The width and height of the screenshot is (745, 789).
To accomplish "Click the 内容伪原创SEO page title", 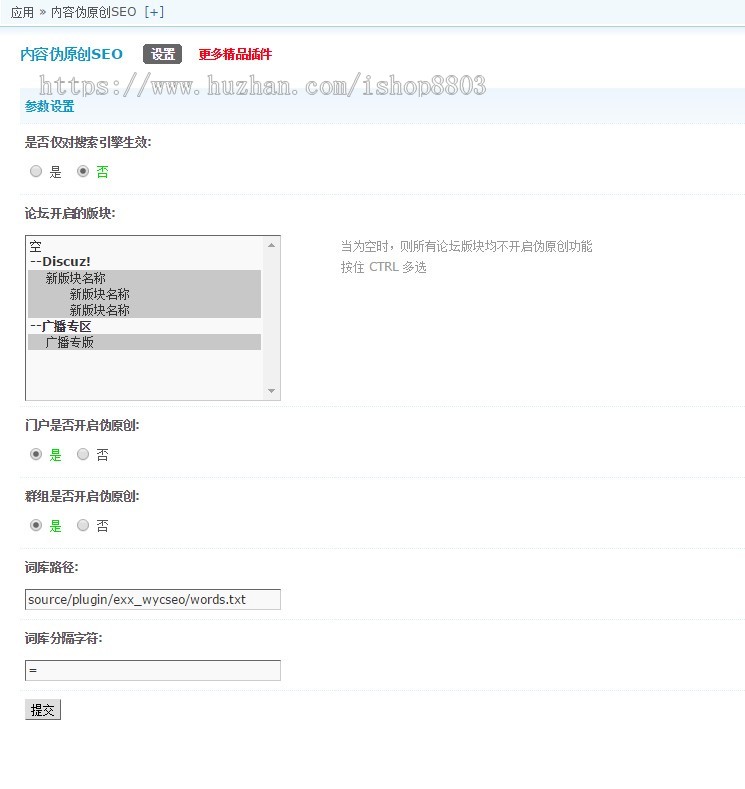I will [71, 54].
